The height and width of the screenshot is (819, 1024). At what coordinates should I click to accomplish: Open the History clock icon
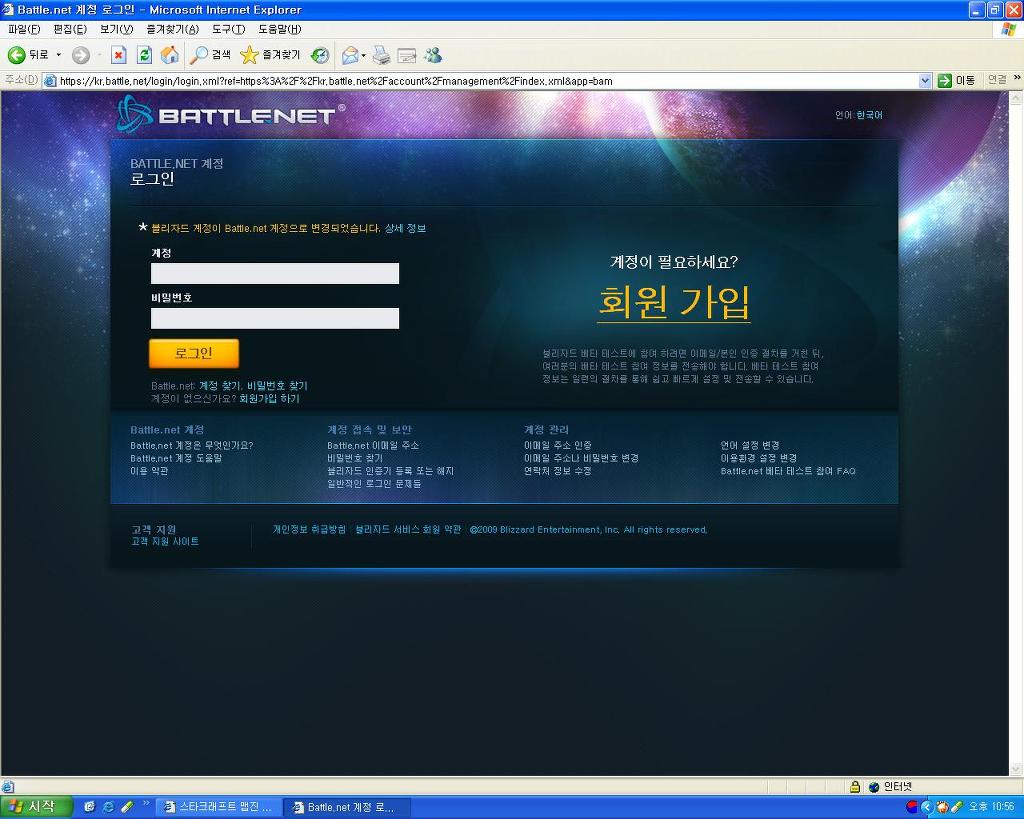(x=319, y=56)
